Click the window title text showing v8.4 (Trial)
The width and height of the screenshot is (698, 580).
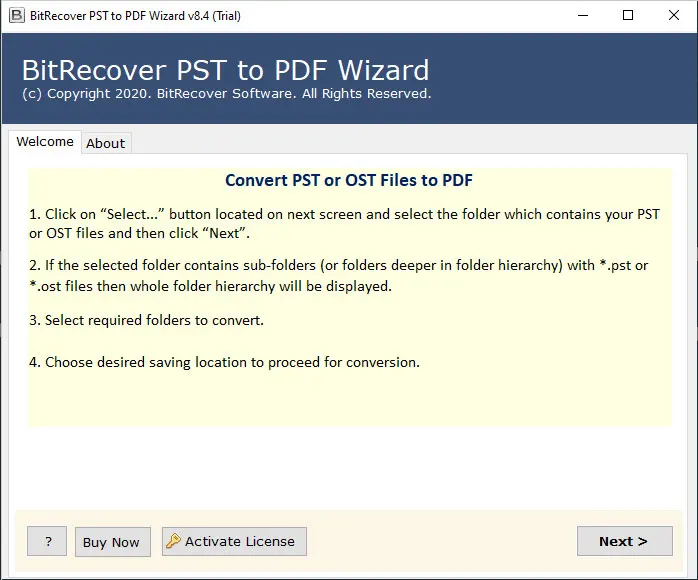tap(137, 15)
